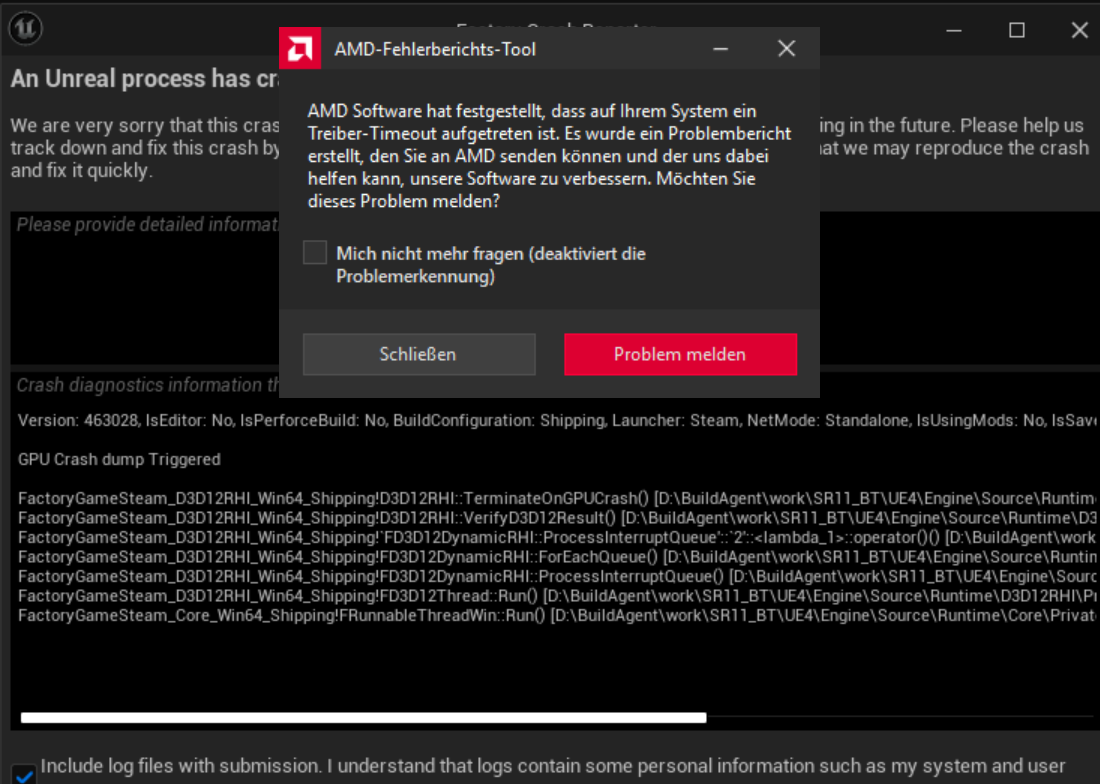Click the 'Version: 463028' diagnostics line
Image resolution: width=1100 pixels, height=784 pixels.
pos(557,421)
